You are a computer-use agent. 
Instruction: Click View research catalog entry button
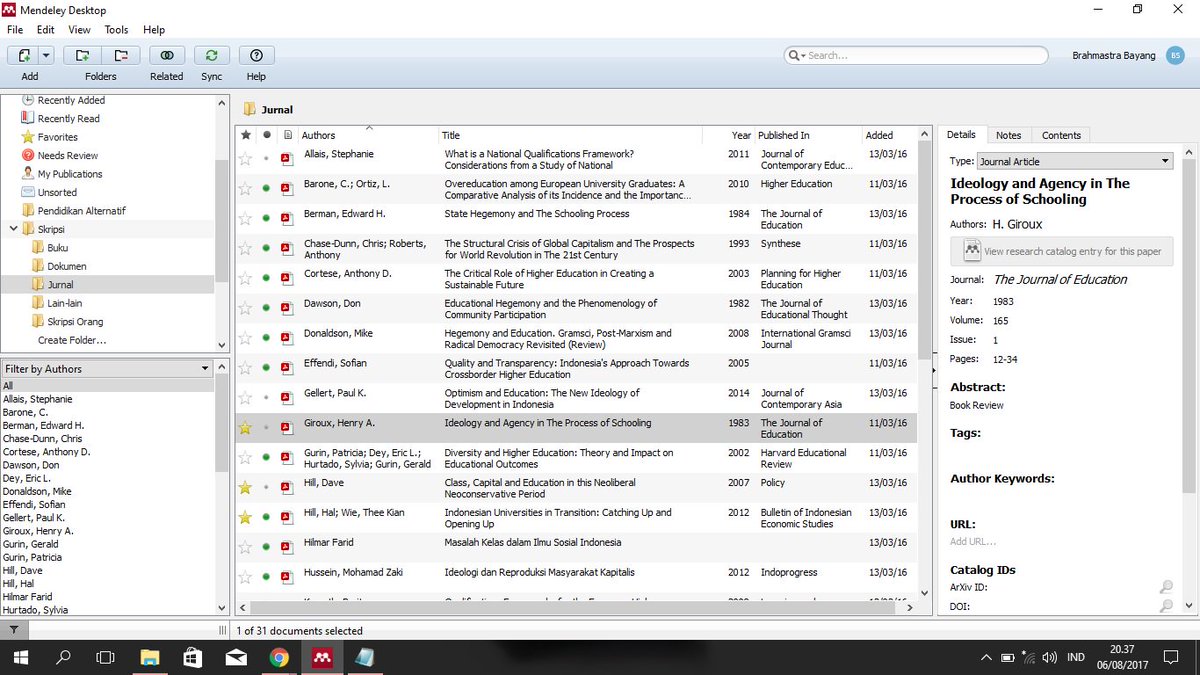pyautogui.click(x=1060, y=251)
